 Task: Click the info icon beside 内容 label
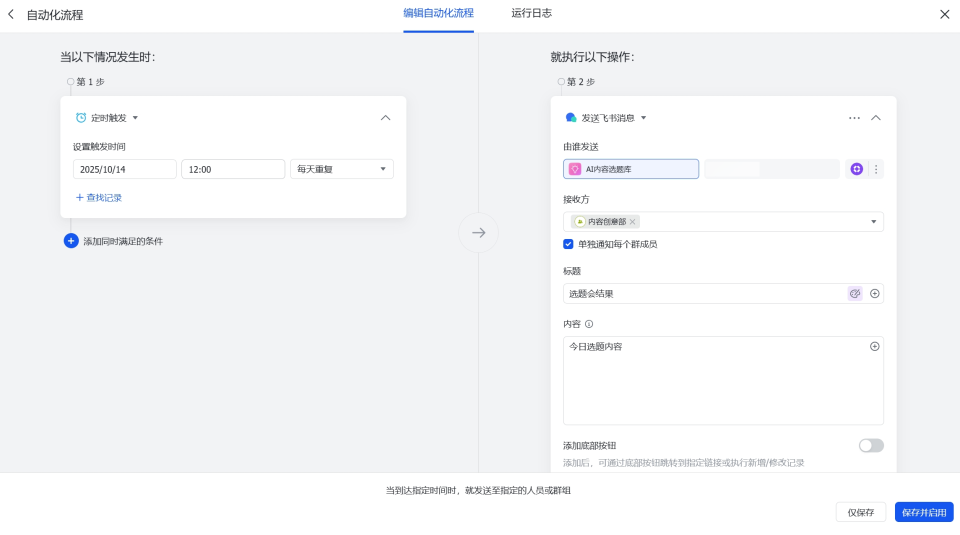[589, 324]
